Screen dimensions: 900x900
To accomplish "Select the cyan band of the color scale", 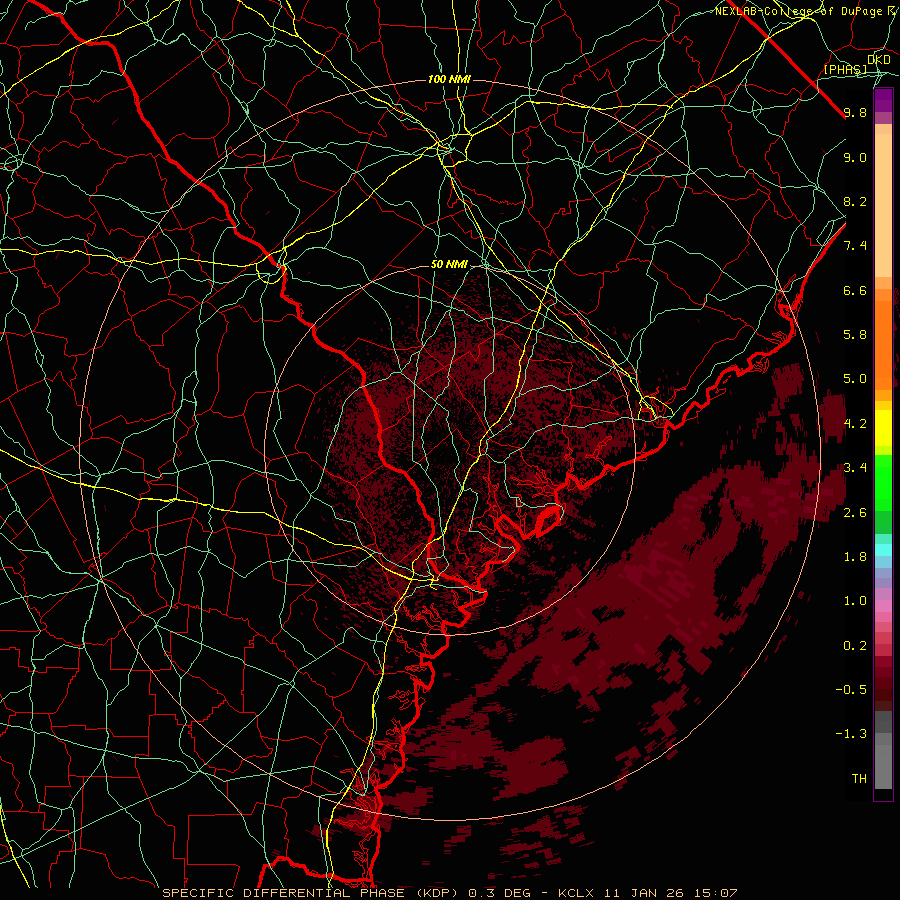I will [x=883, y=549].
